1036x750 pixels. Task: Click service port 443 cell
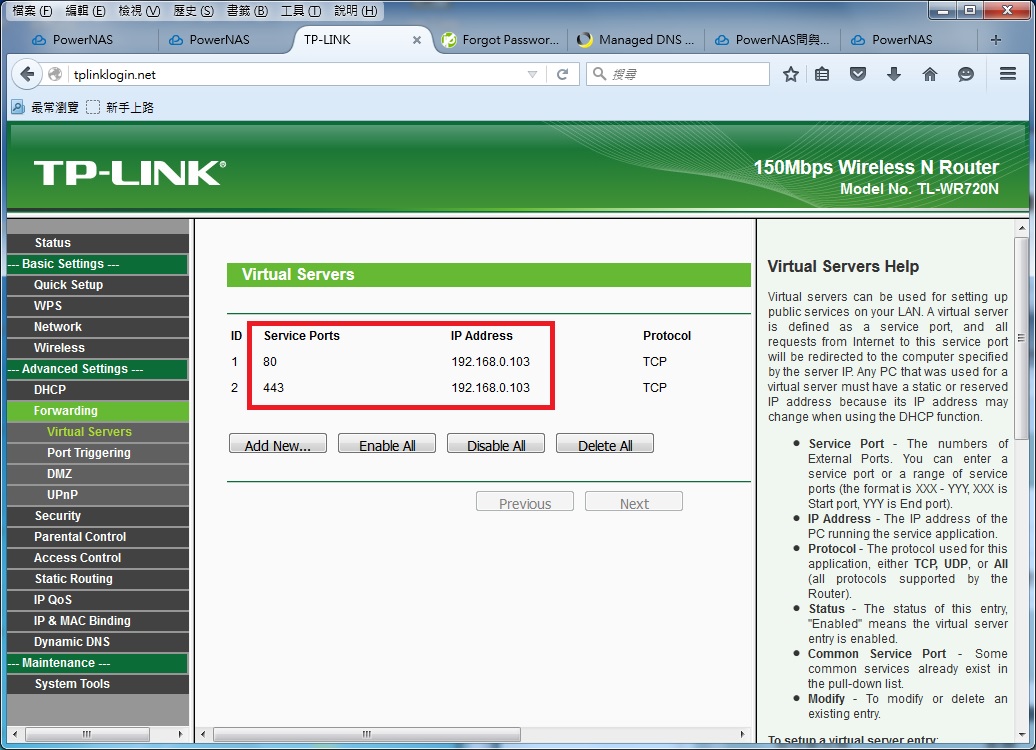pos(274,387)
